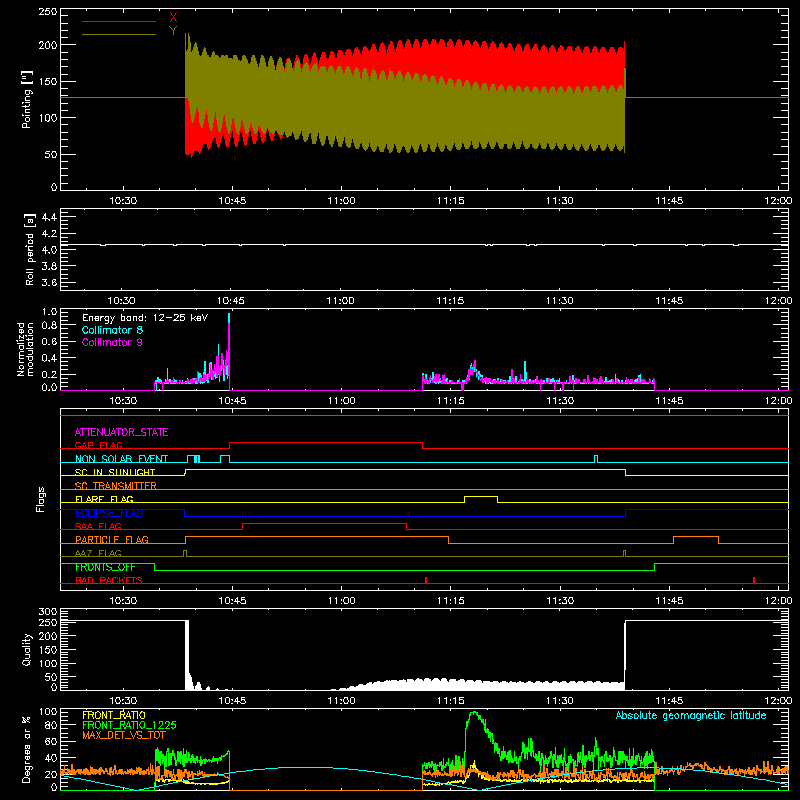This screenshot has height=800, width=800.
Task: Click the green FRONT_RATIO_1225 peak near 11:18
Action: (x=474, y=714)
